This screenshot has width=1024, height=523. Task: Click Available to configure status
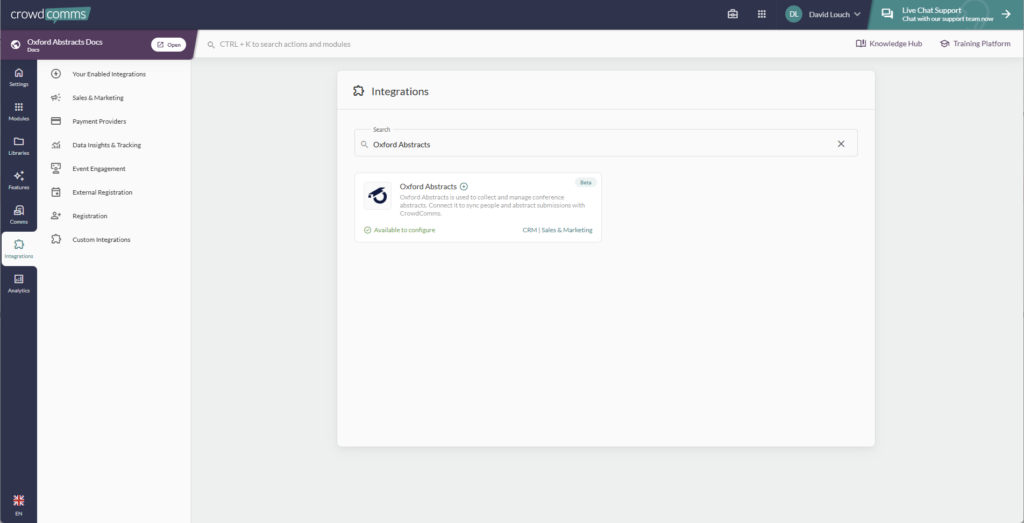point(400,230)
